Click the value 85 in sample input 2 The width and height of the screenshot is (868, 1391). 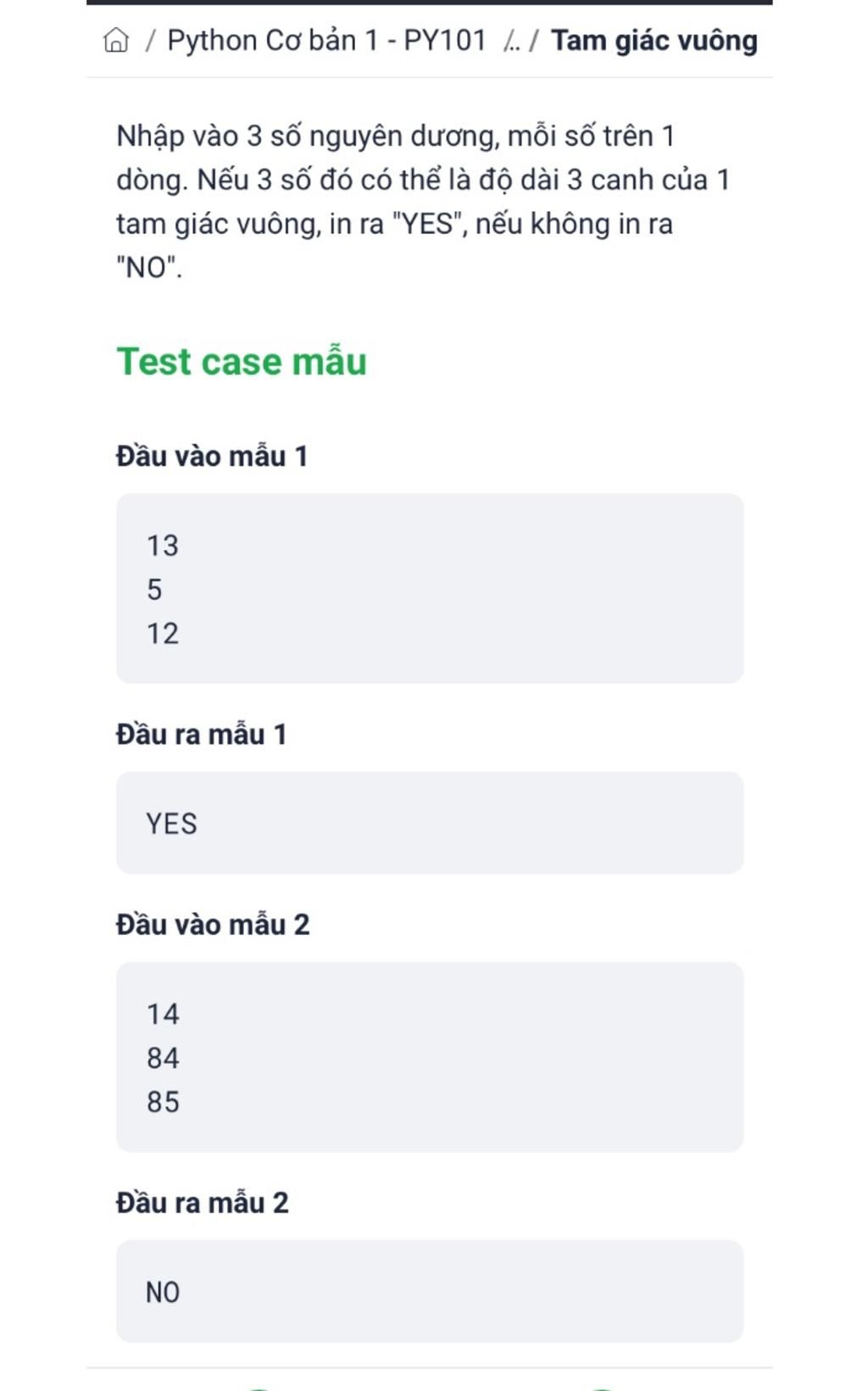pos(163,1102)
